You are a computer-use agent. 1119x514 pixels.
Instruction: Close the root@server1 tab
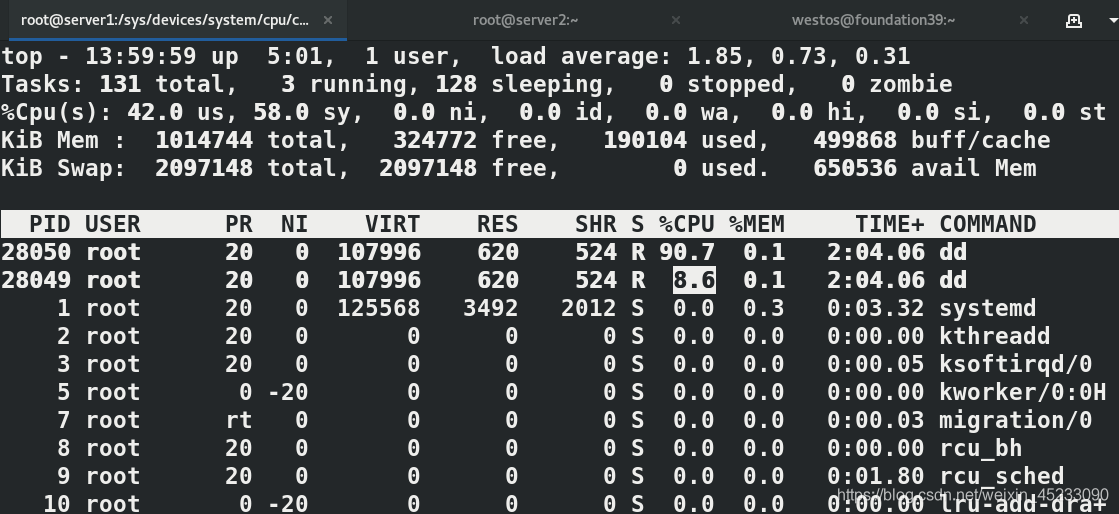[x=328, y=20]
